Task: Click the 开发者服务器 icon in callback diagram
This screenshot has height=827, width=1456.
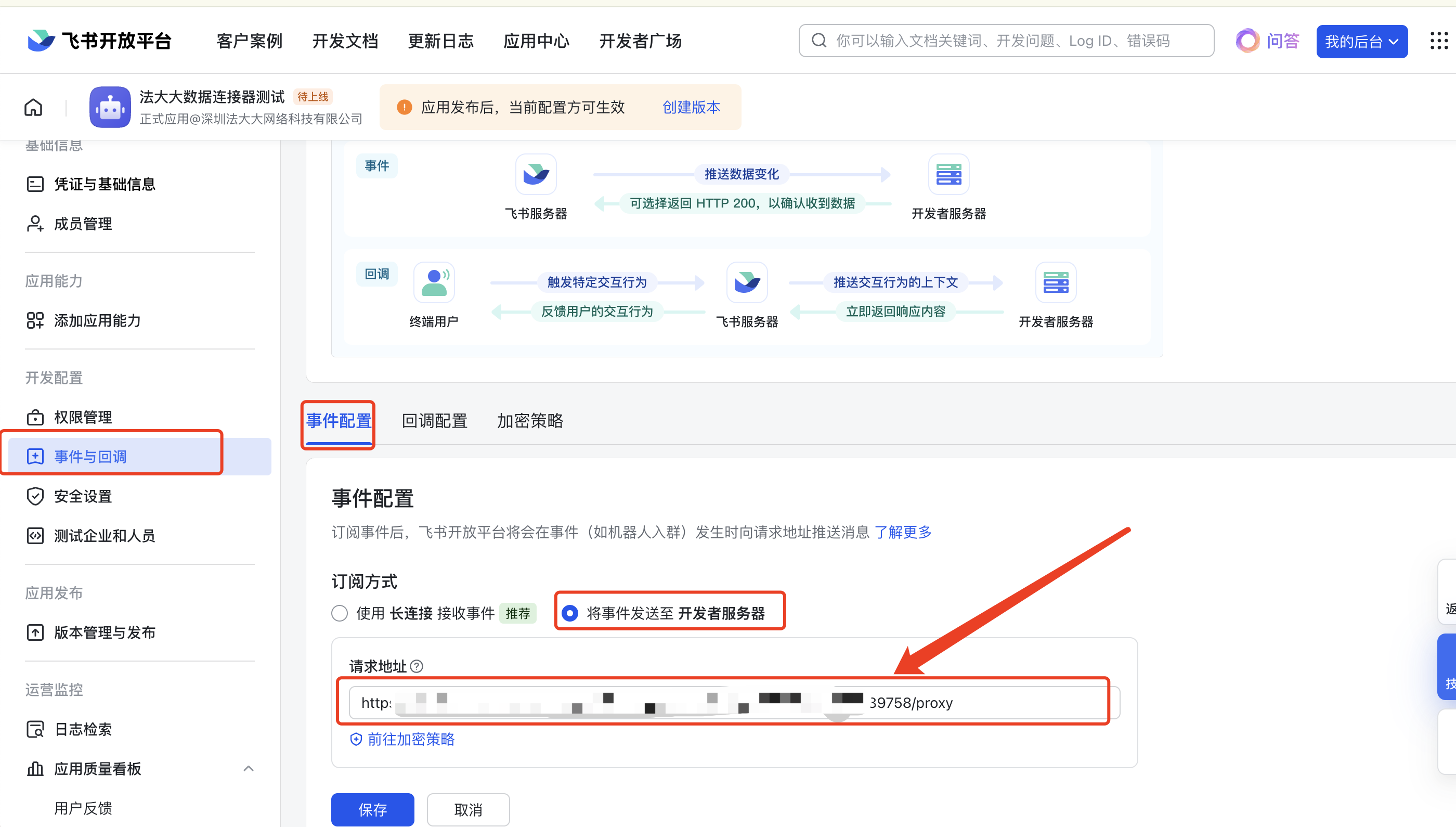Action: click(x=1056, y=282)
